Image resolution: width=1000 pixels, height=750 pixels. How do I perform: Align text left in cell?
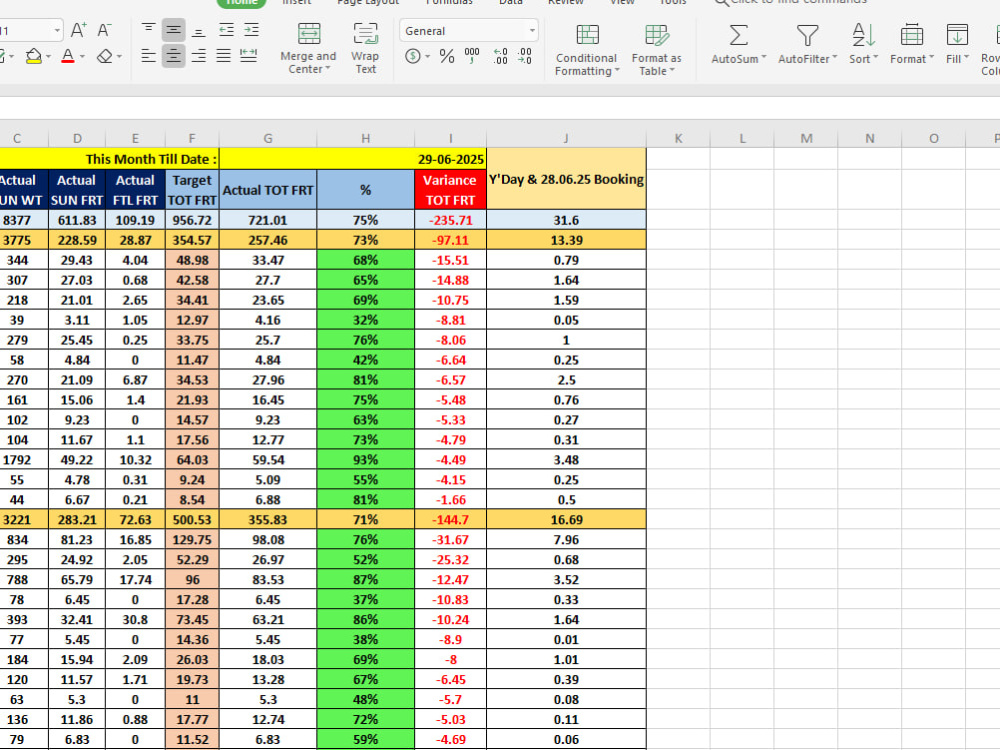(x=148, y=56)
